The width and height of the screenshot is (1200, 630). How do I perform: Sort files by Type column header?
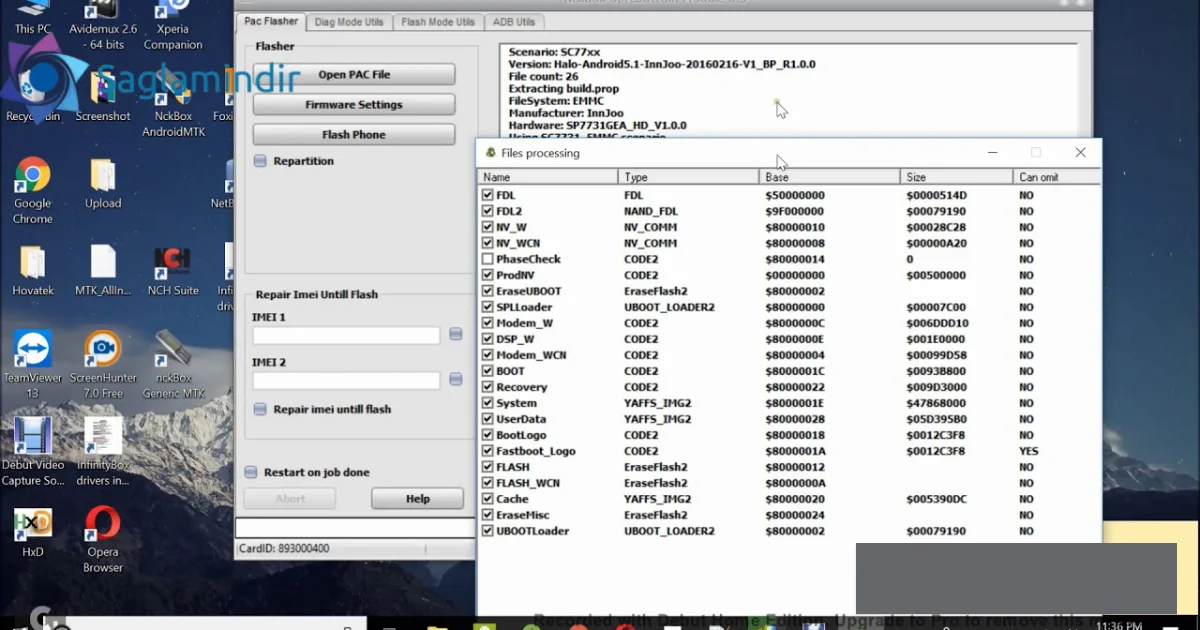689,177
